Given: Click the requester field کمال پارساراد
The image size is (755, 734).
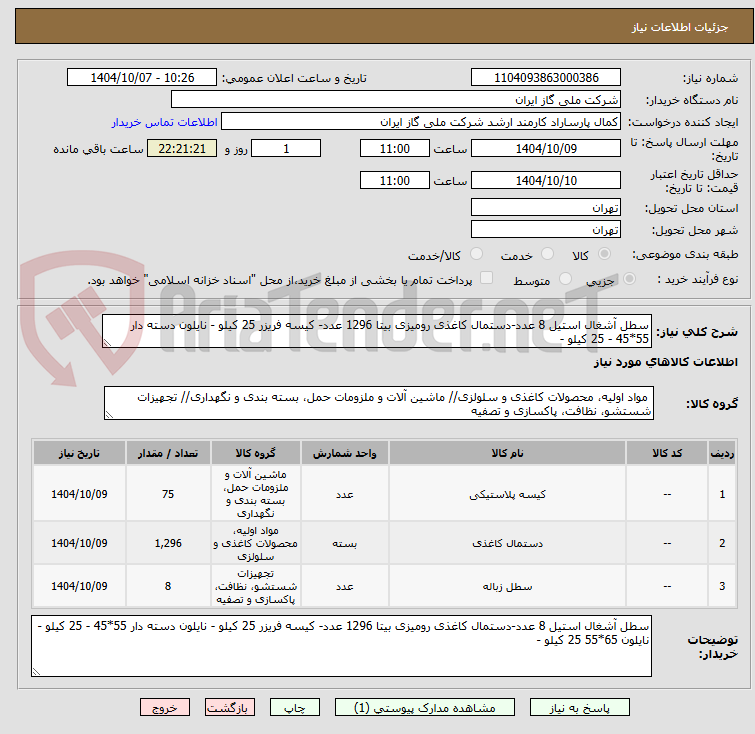Looking at the screenshot, I should pos(421,122).
